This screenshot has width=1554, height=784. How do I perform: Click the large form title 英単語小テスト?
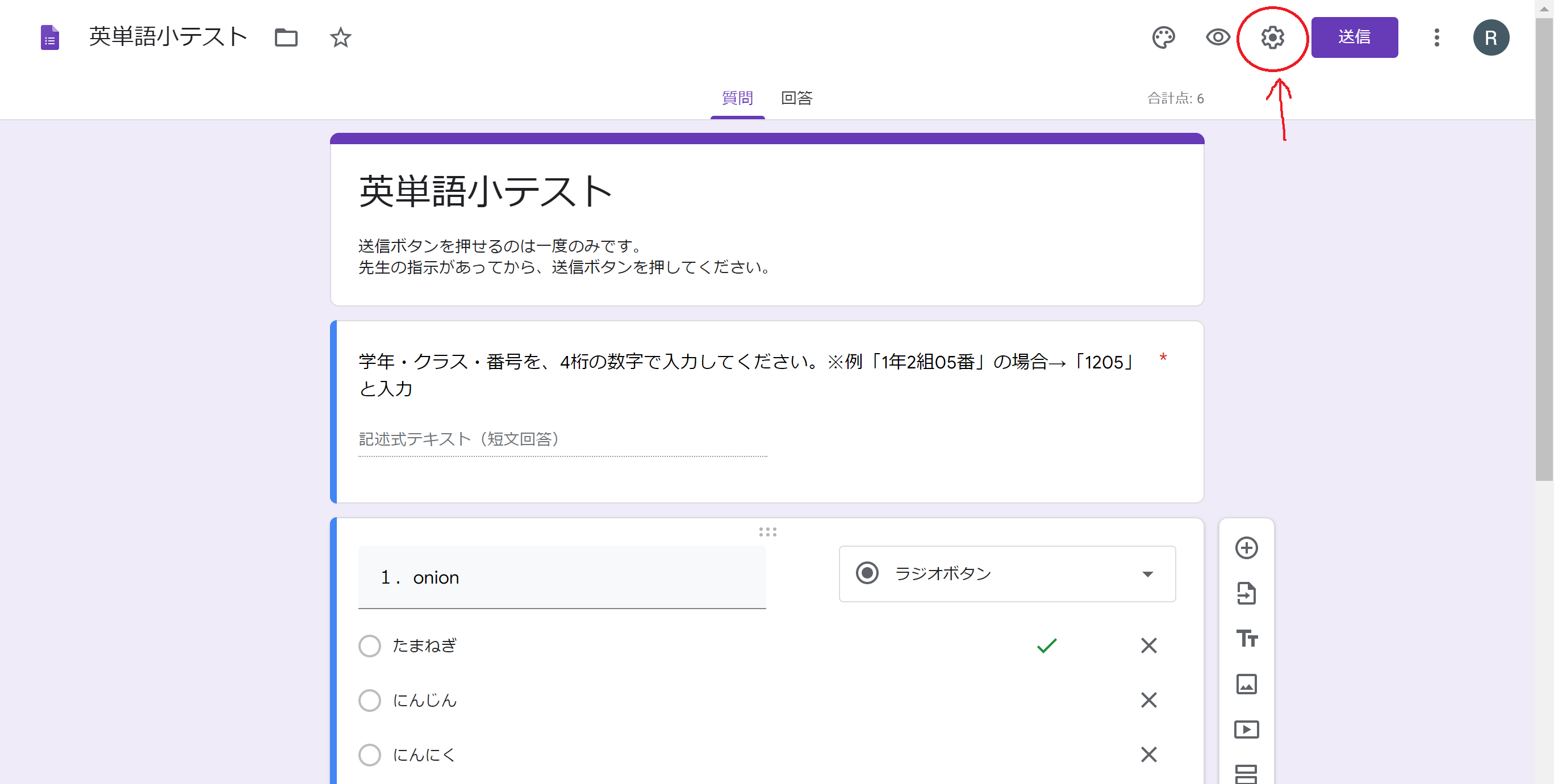(486, 192)
